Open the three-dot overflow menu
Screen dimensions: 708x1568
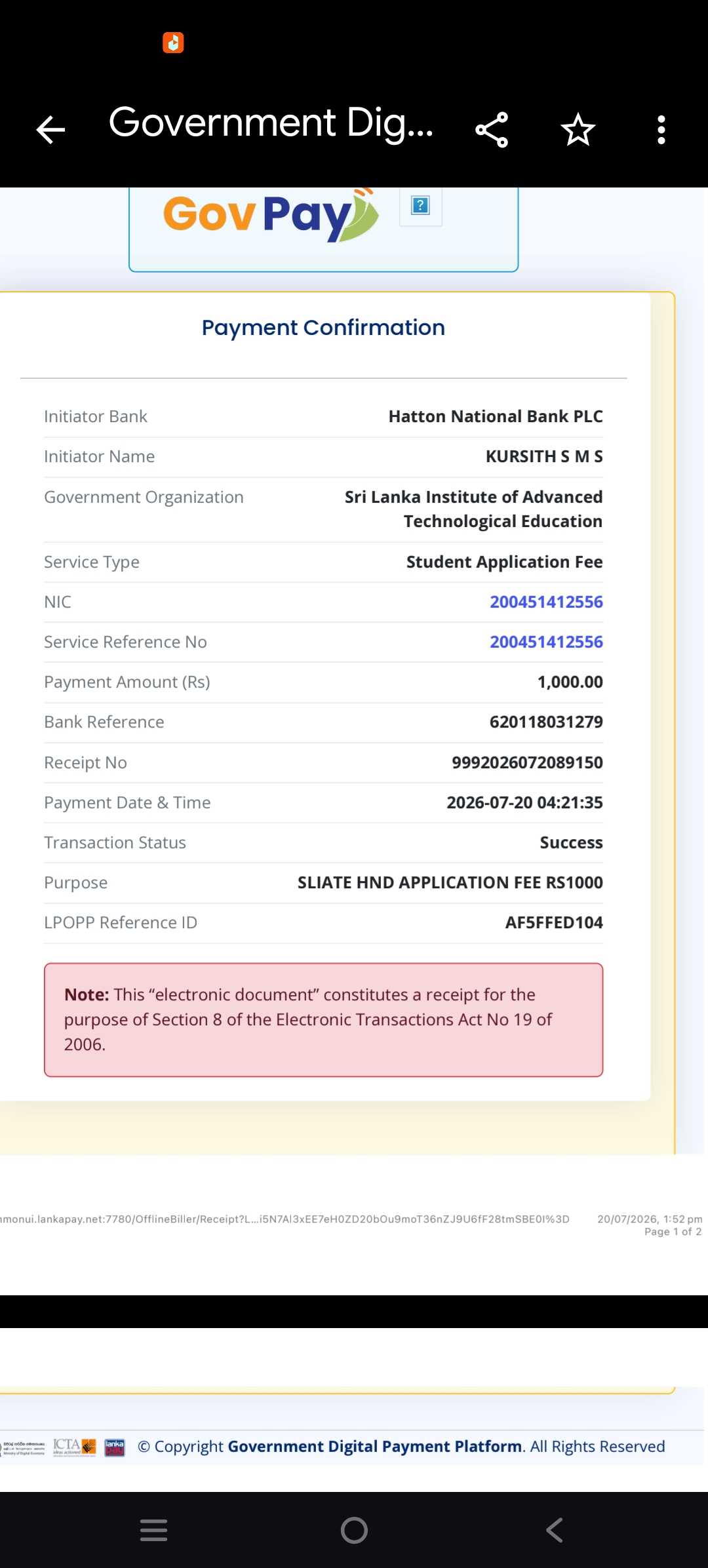[661, 130]
